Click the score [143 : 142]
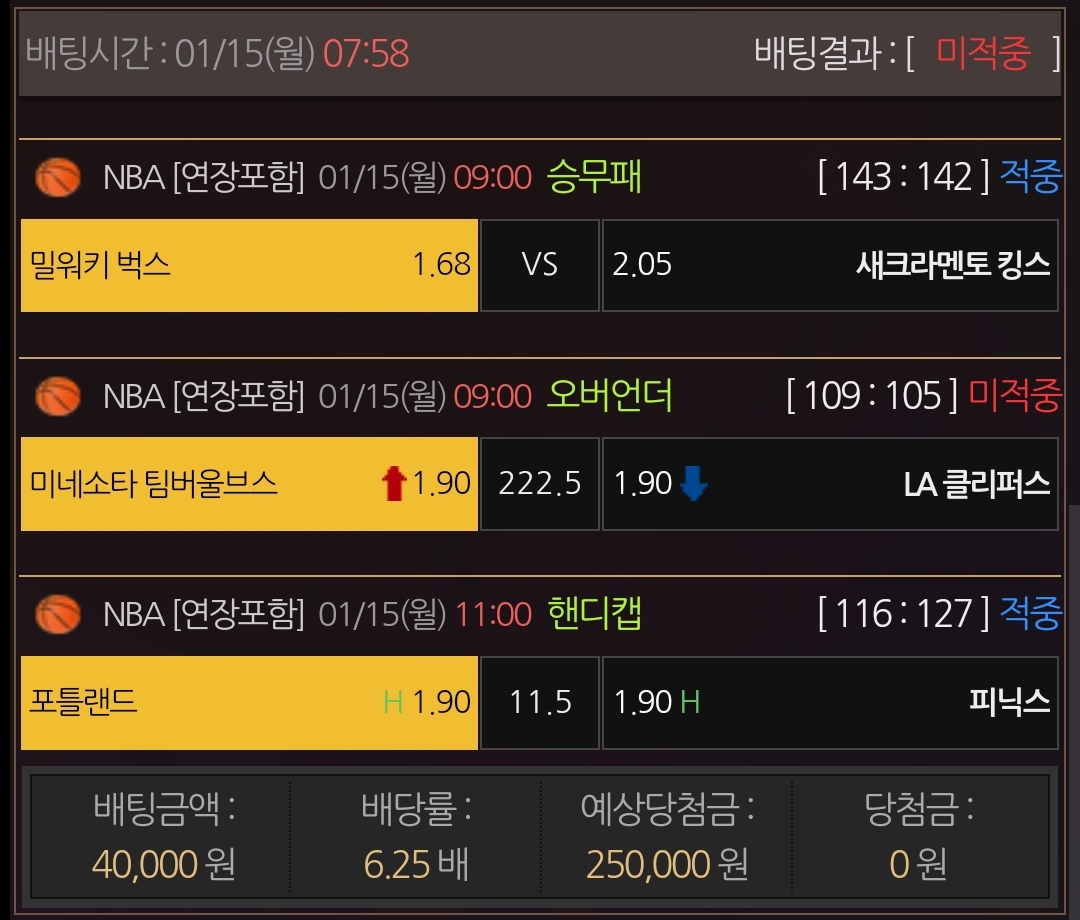 [904, 176]
